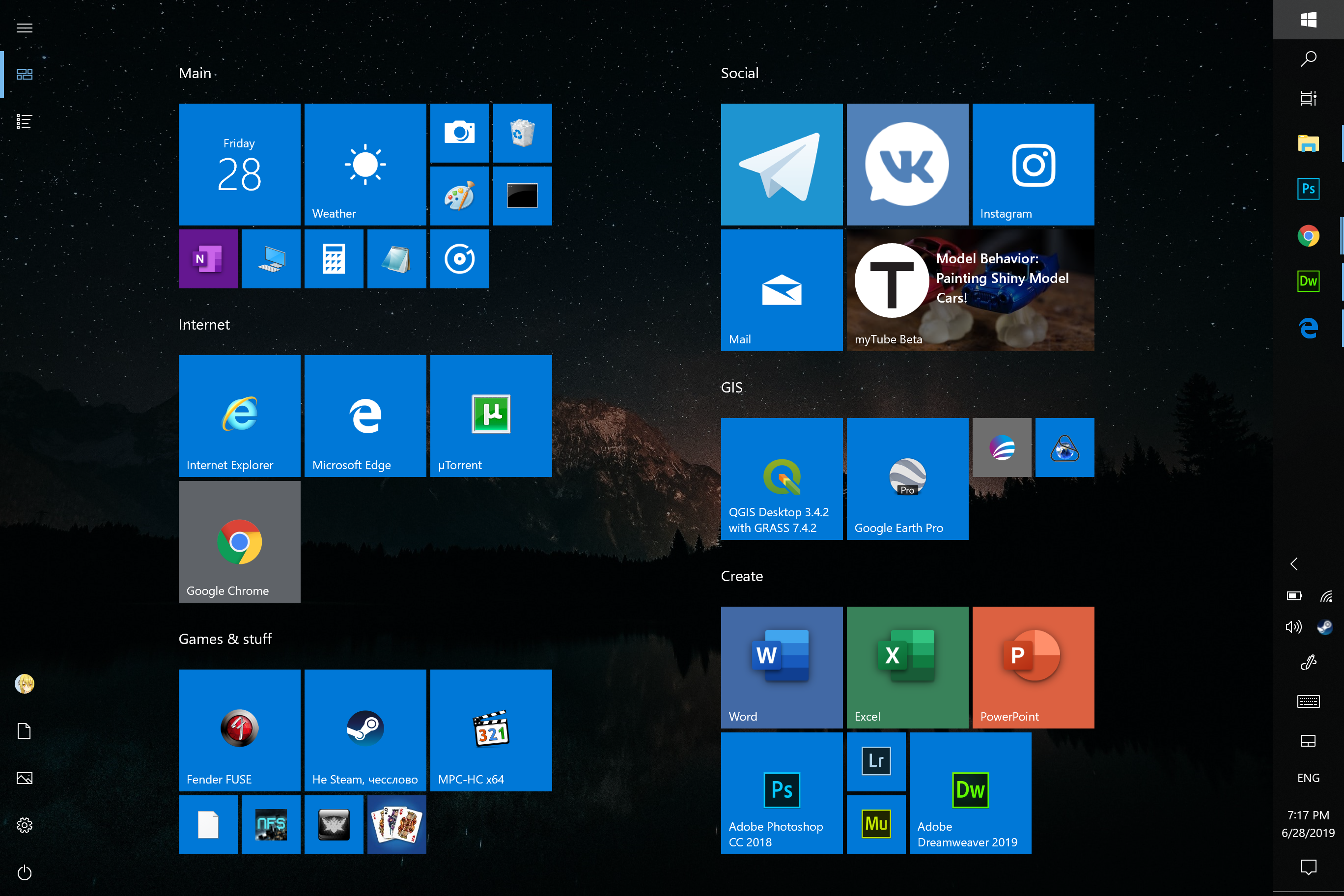Viewport: 1344px width, 896px height.
Task: Open the winged emblem game tile
Action: click(x=334, y=825)
